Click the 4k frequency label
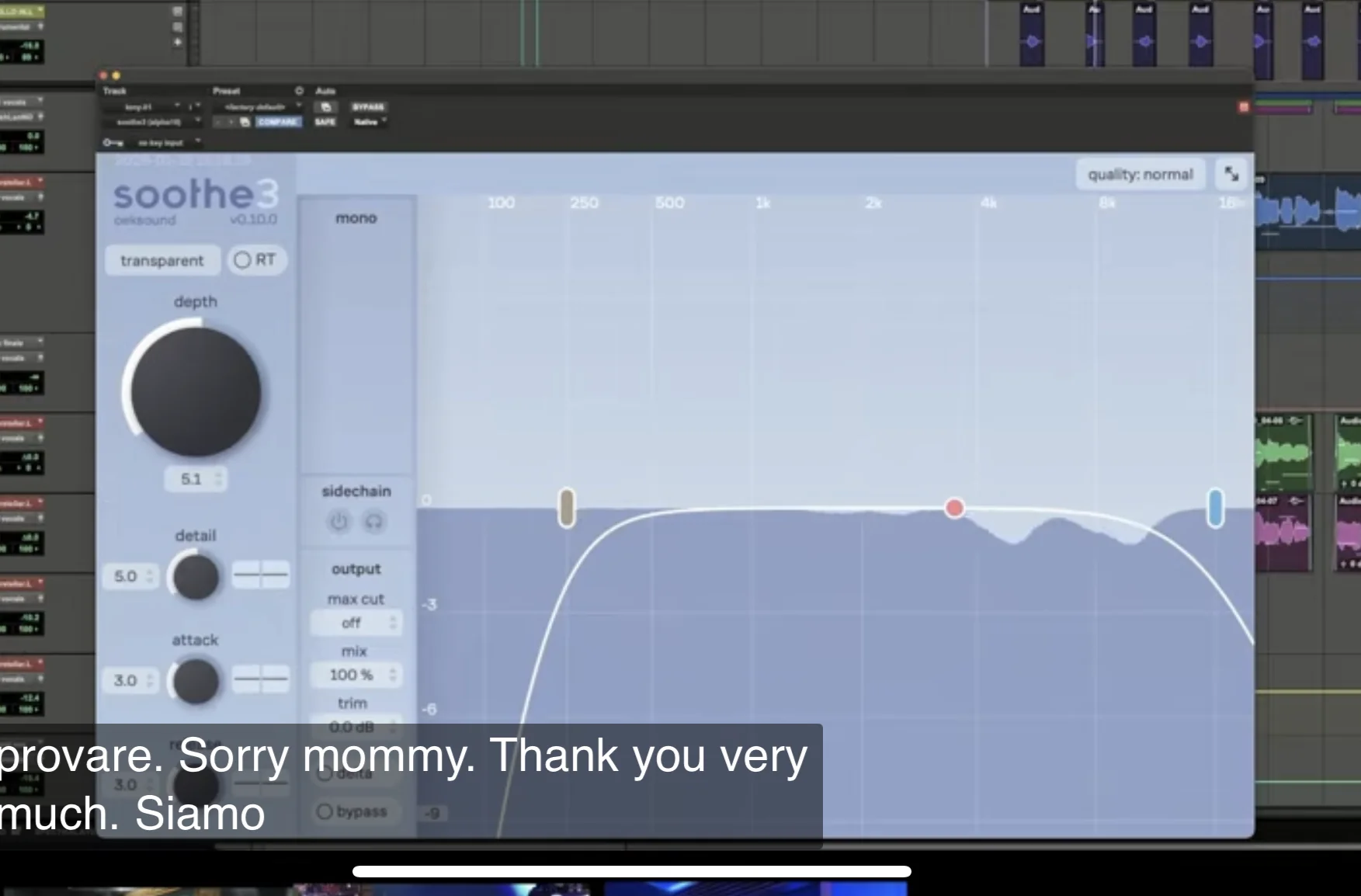The height and width of the screenshot is (896, 1361). pos(988,203)
